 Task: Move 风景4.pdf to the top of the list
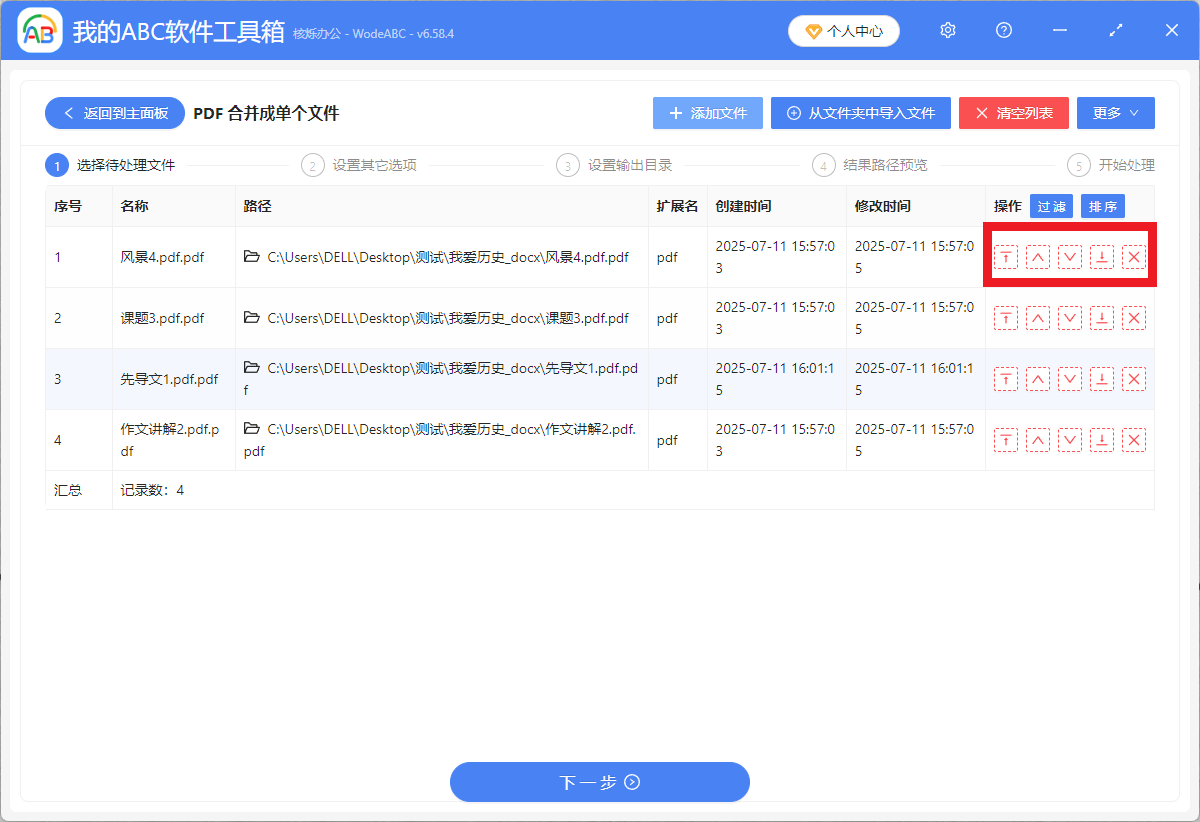point(1006,257)
